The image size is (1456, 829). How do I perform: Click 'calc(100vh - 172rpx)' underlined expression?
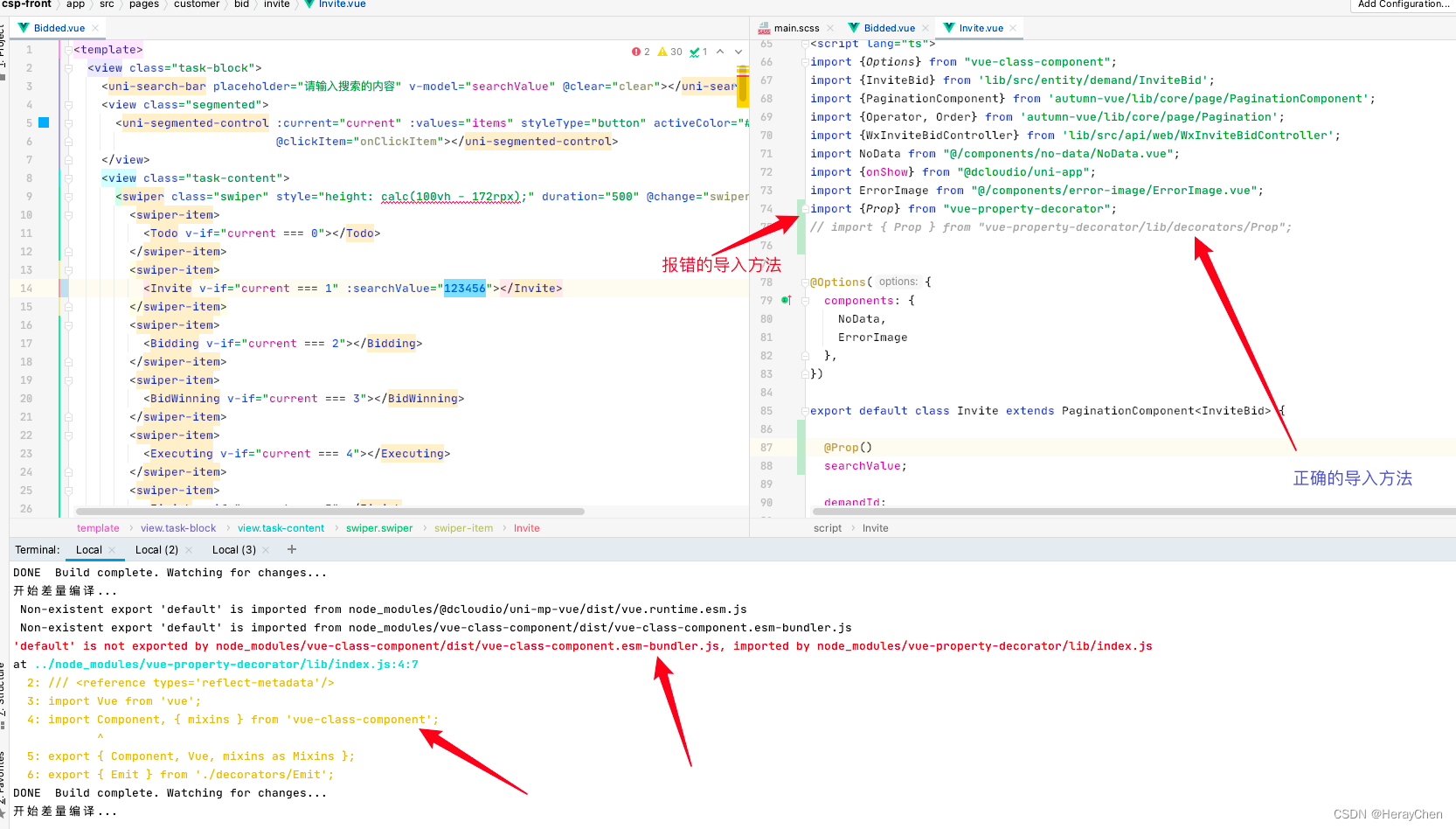point(451,197)
